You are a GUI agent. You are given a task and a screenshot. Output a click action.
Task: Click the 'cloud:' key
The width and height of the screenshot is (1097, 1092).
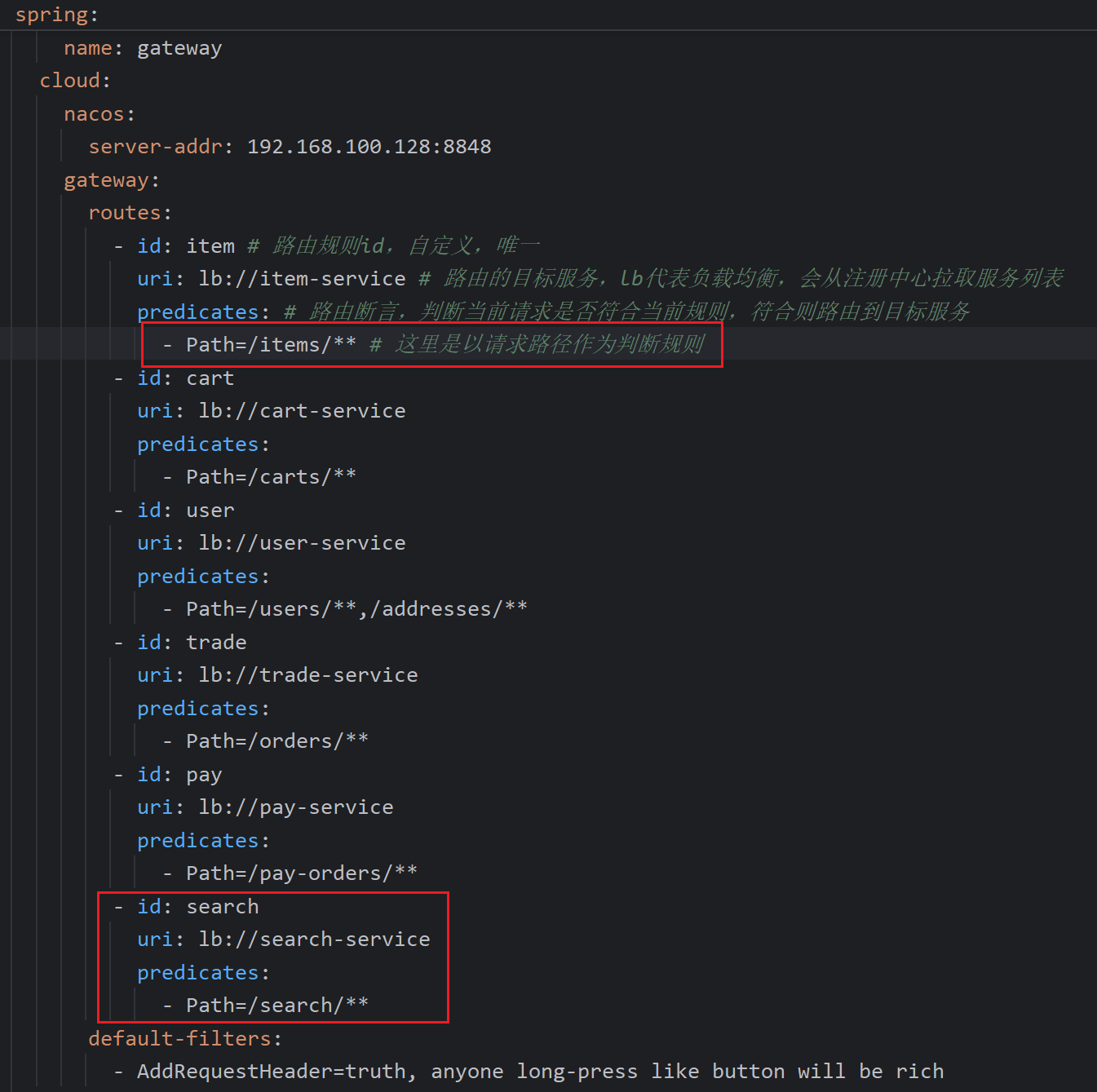click(x=75, y=81)
